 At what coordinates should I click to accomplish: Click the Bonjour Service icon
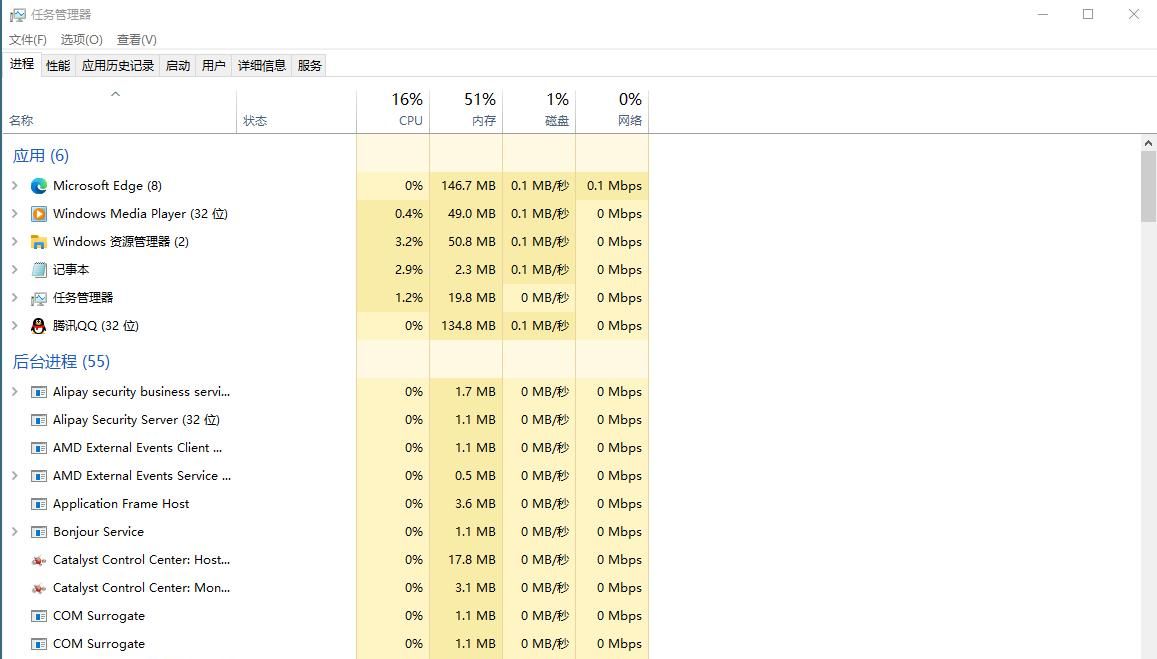click(38, 531)
